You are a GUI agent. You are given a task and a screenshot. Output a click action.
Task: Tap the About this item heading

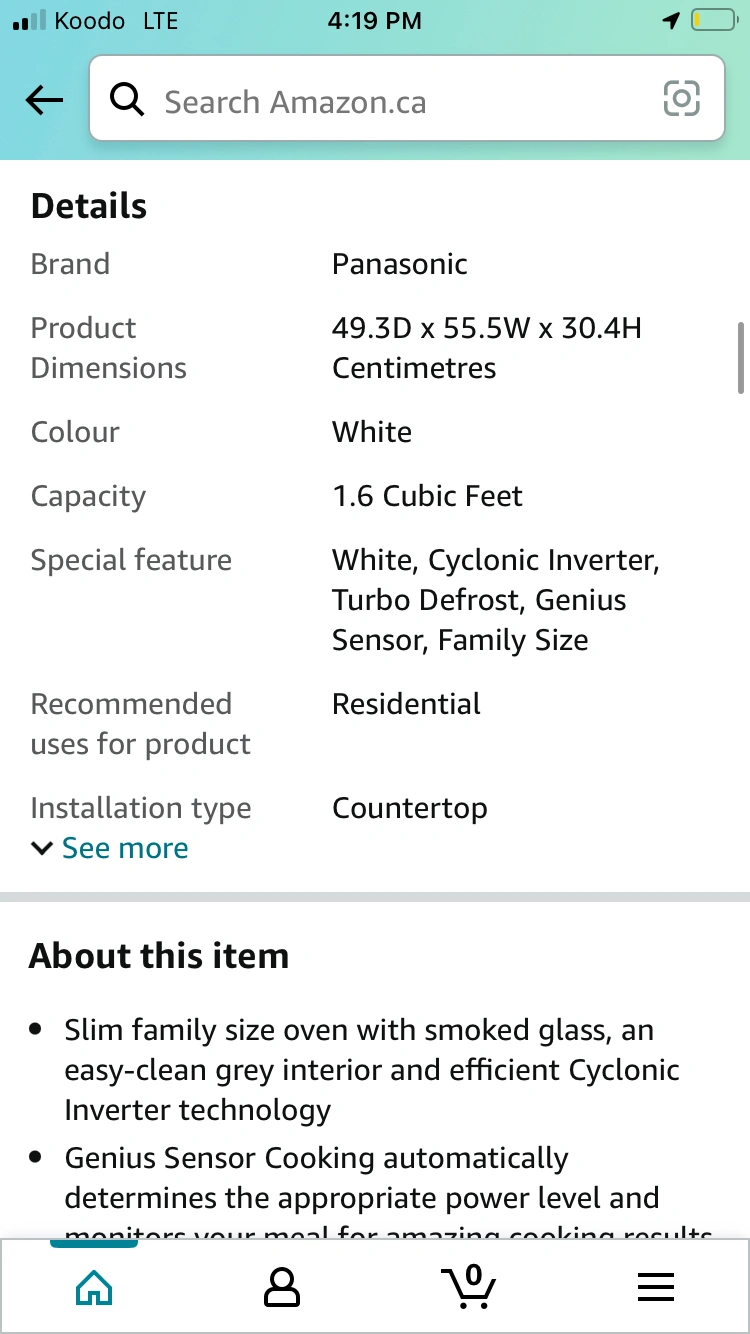click(159, 956)
